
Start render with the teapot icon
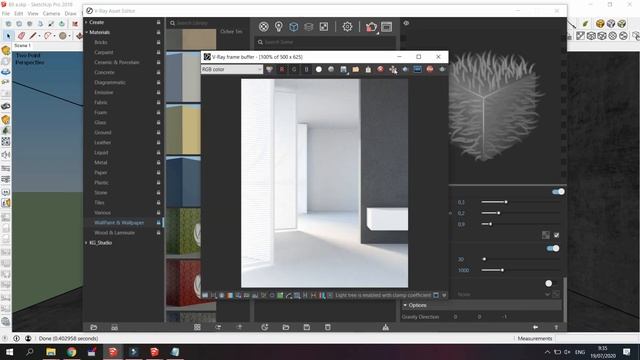pos(371,27)
